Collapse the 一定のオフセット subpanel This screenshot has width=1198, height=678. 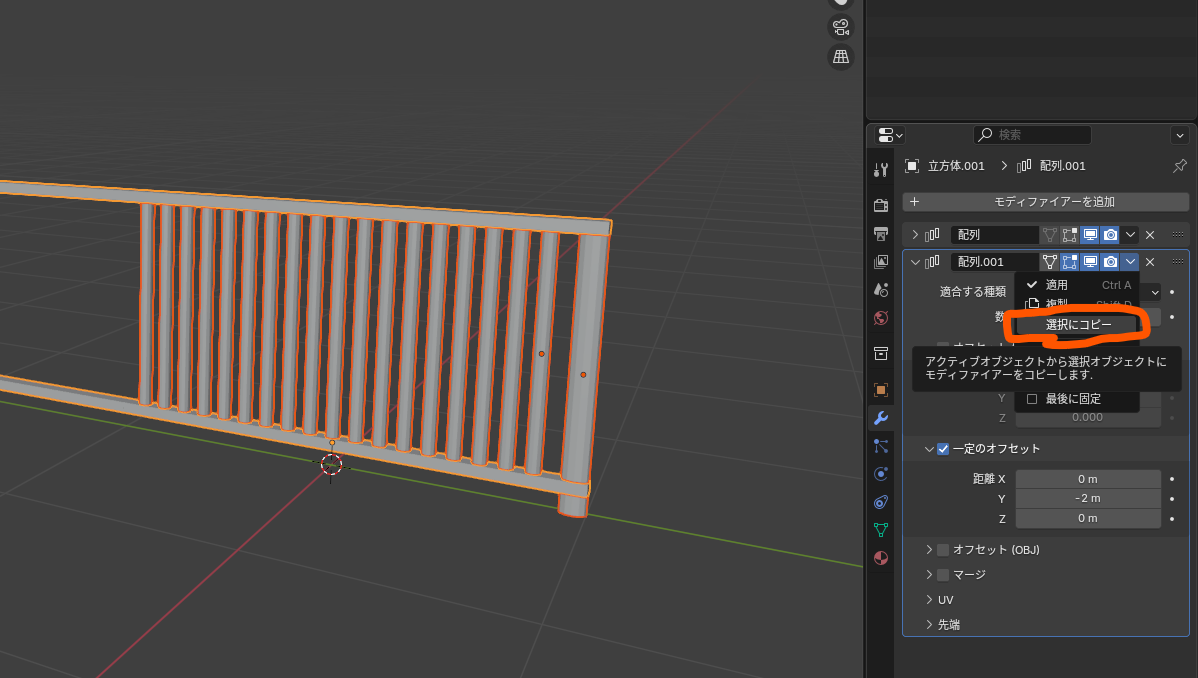(929, 449)
